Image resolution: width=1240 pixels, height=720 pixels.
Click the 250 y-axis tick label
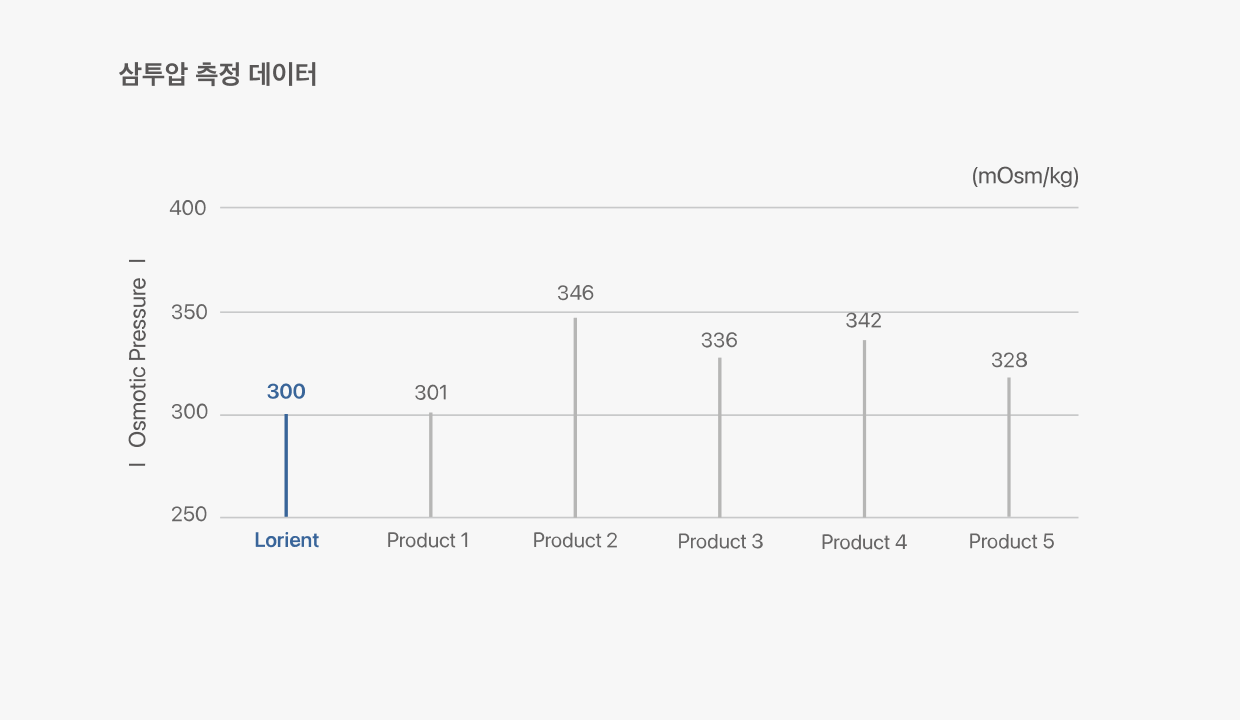coord(188,515)
